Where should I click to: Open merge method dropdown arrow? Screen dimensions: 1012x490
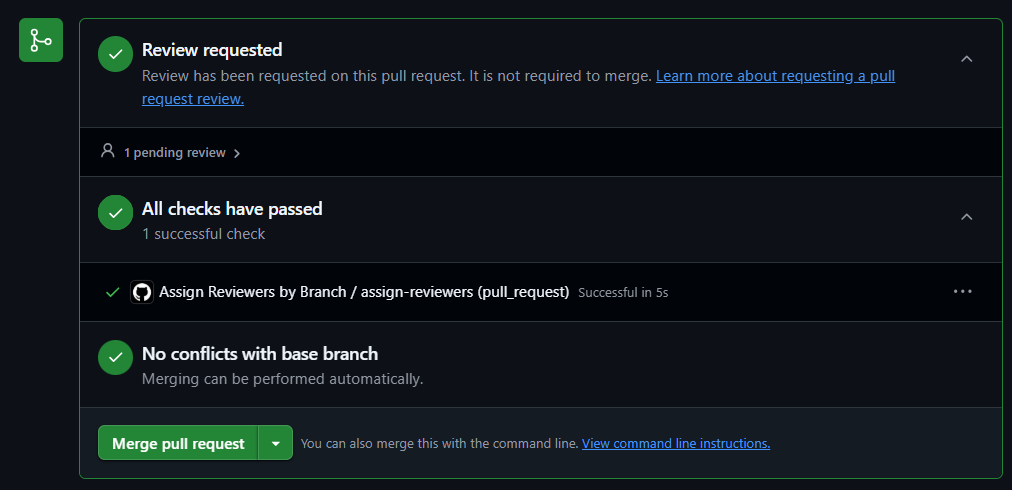(x=276, y=443)
